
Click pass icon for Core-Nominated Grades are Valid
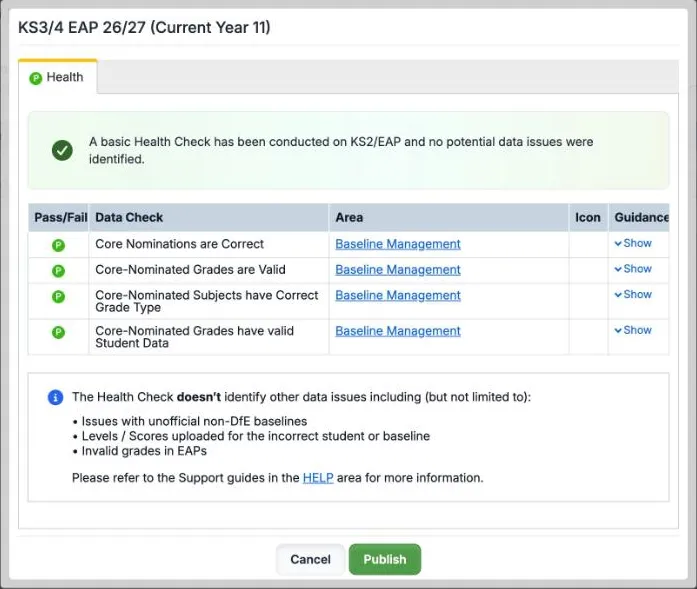click(58, 271)
